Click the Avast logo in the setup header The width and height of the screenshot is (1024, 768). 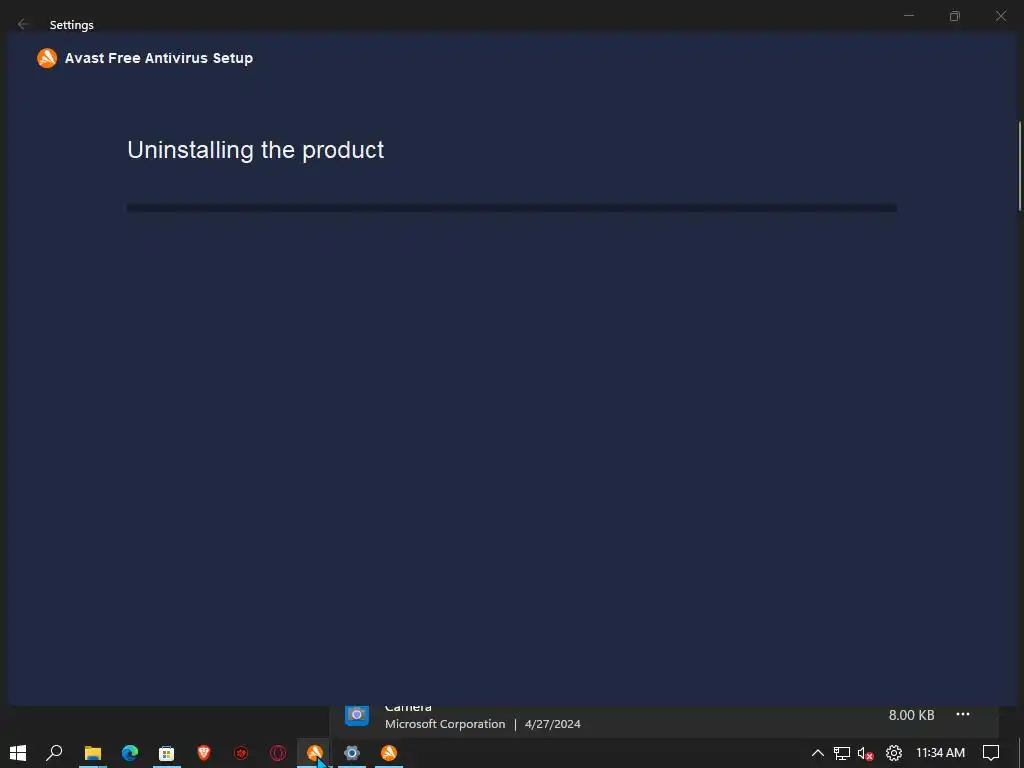click(x=47, y=58)
